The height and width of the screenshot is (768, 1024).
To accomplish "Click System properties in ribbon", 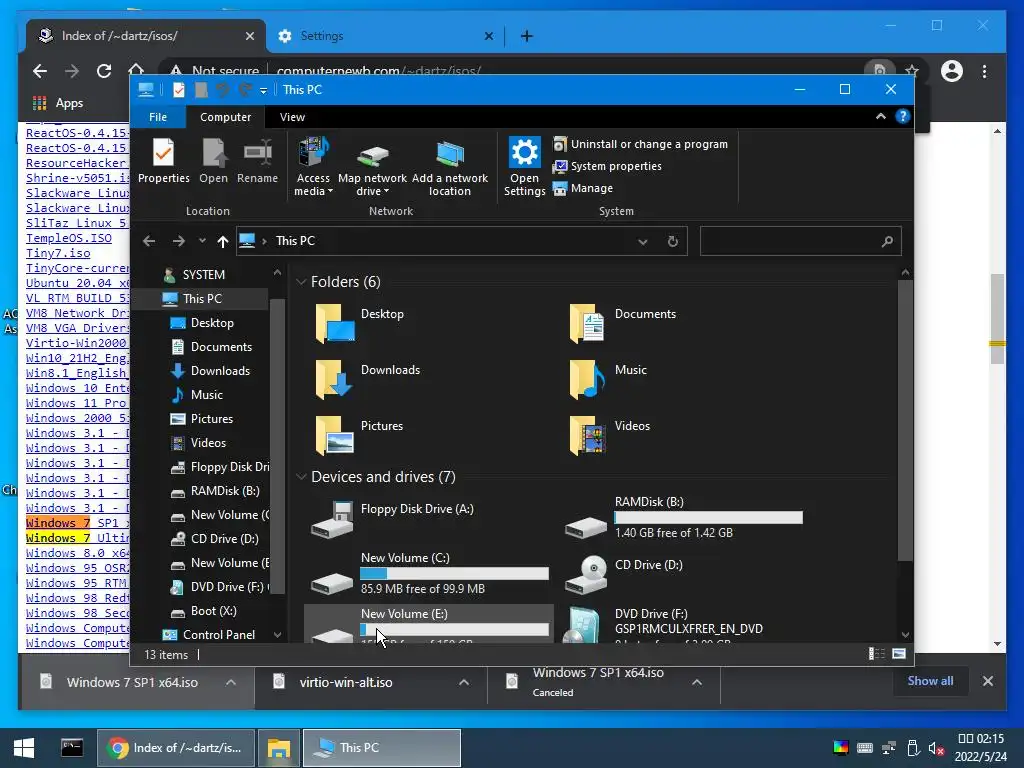I will click(x=607, y=167).
